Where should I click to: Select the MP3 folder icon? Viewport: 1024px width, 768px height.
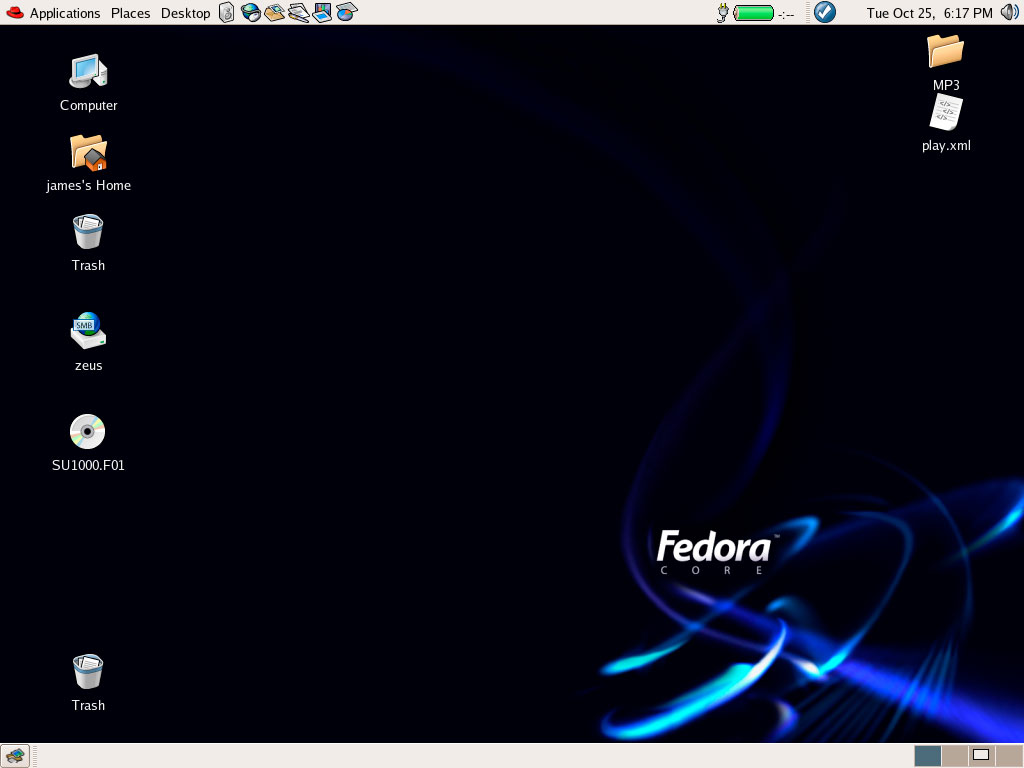tap(946, 52)
